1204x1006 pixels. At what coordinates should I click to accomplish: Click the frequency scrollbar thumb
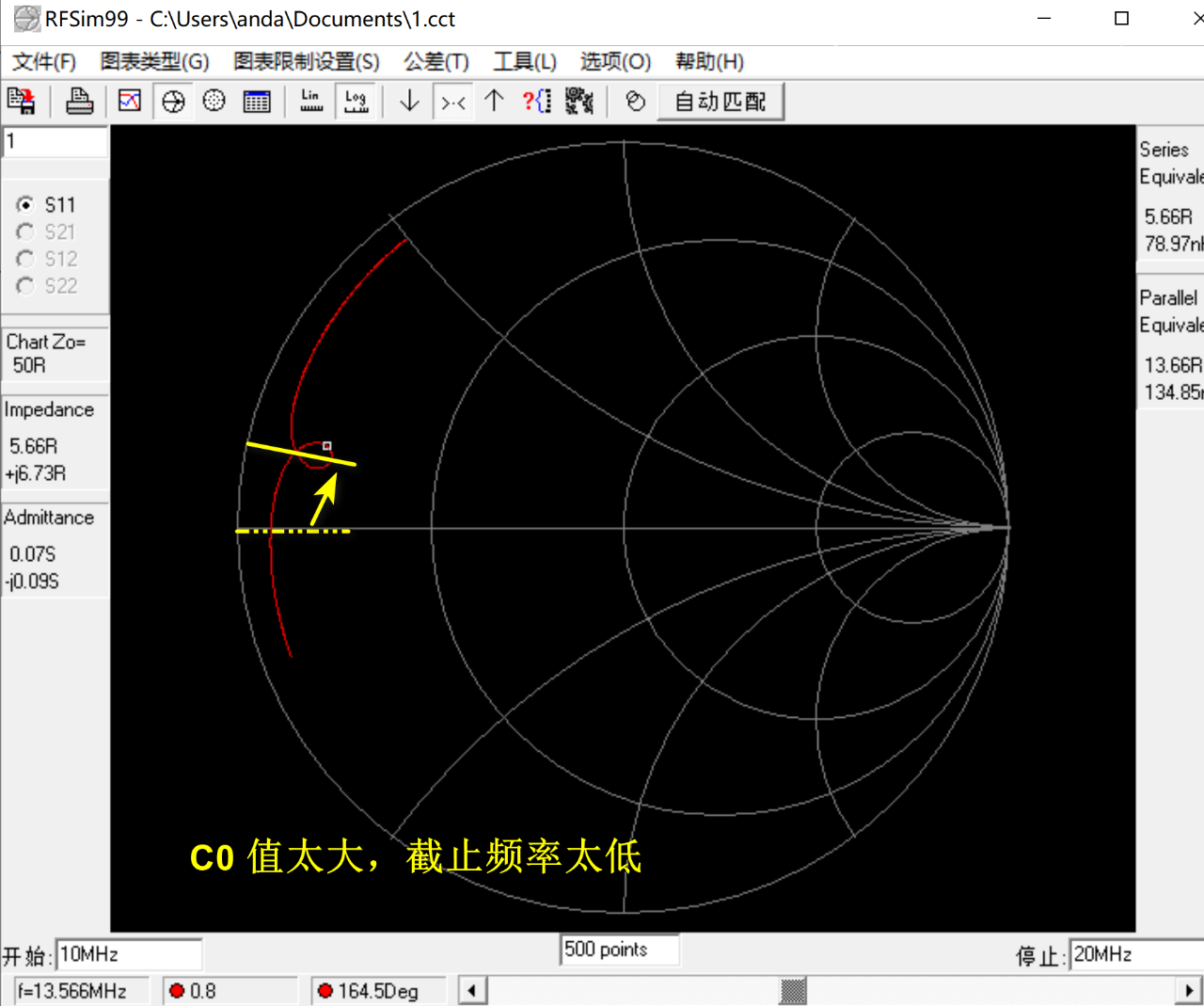(793, 990)
